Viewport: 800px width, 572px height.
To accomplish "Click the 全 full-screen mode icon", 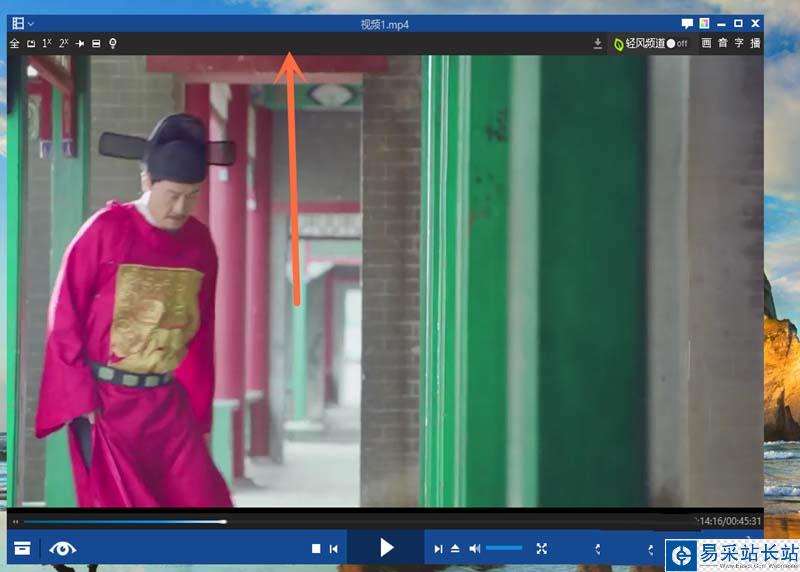I will [x=15, y=44].
